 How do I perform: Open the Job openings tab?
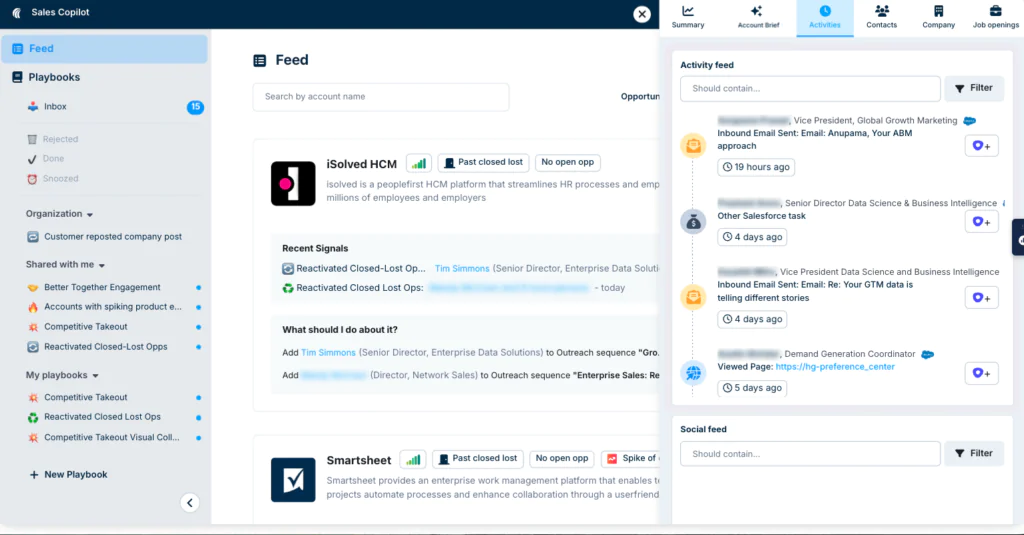click(x=995, y=17)
